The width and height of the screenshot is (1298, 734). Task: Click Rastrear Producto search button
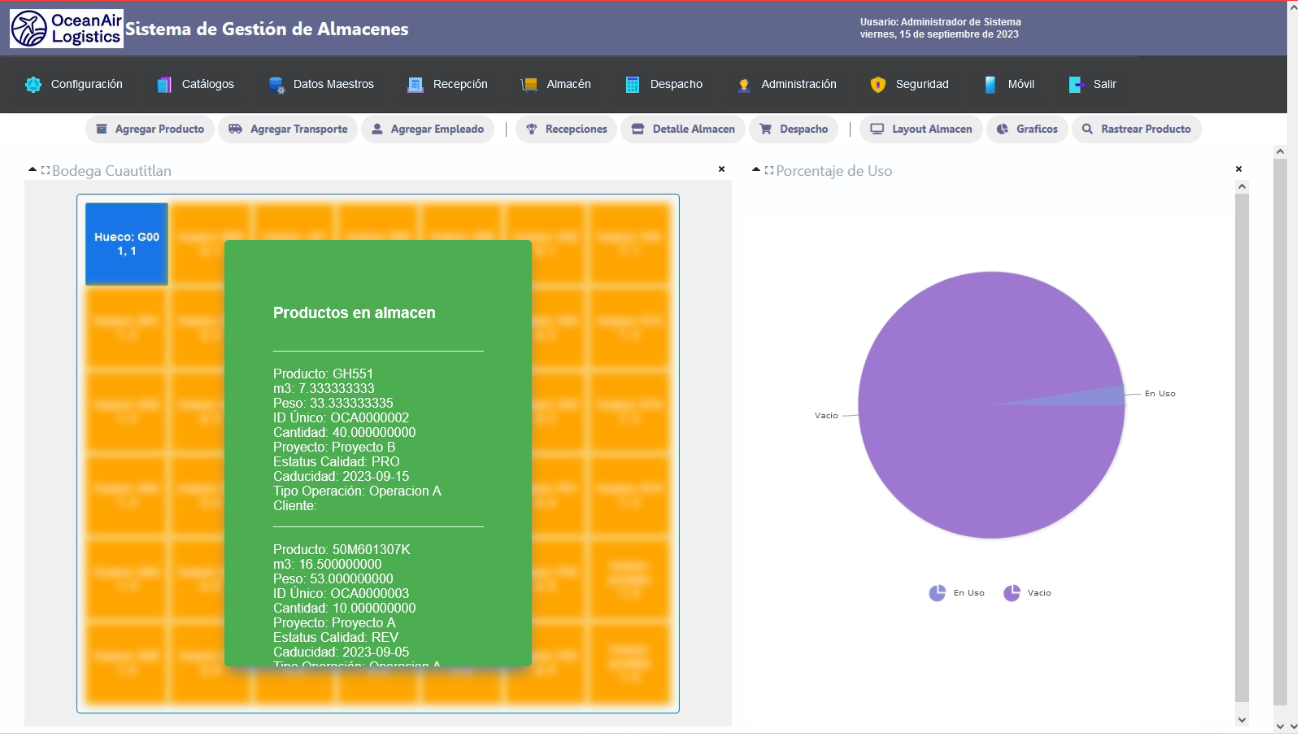coord(1136,129)
